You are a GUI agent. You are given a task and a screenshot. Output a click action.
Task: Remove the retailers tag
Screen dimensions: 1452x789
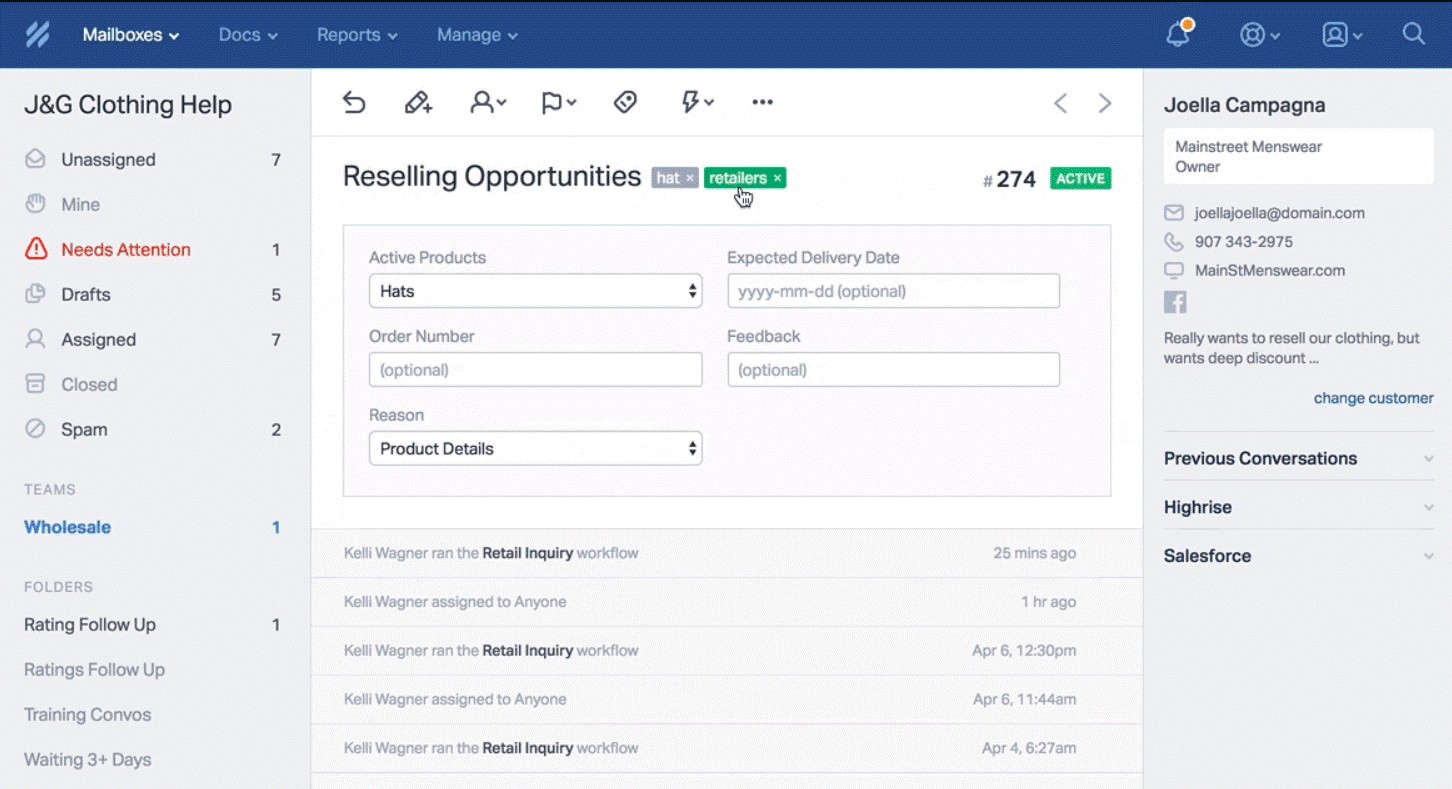pyautogui.click(x=776, y=177)
